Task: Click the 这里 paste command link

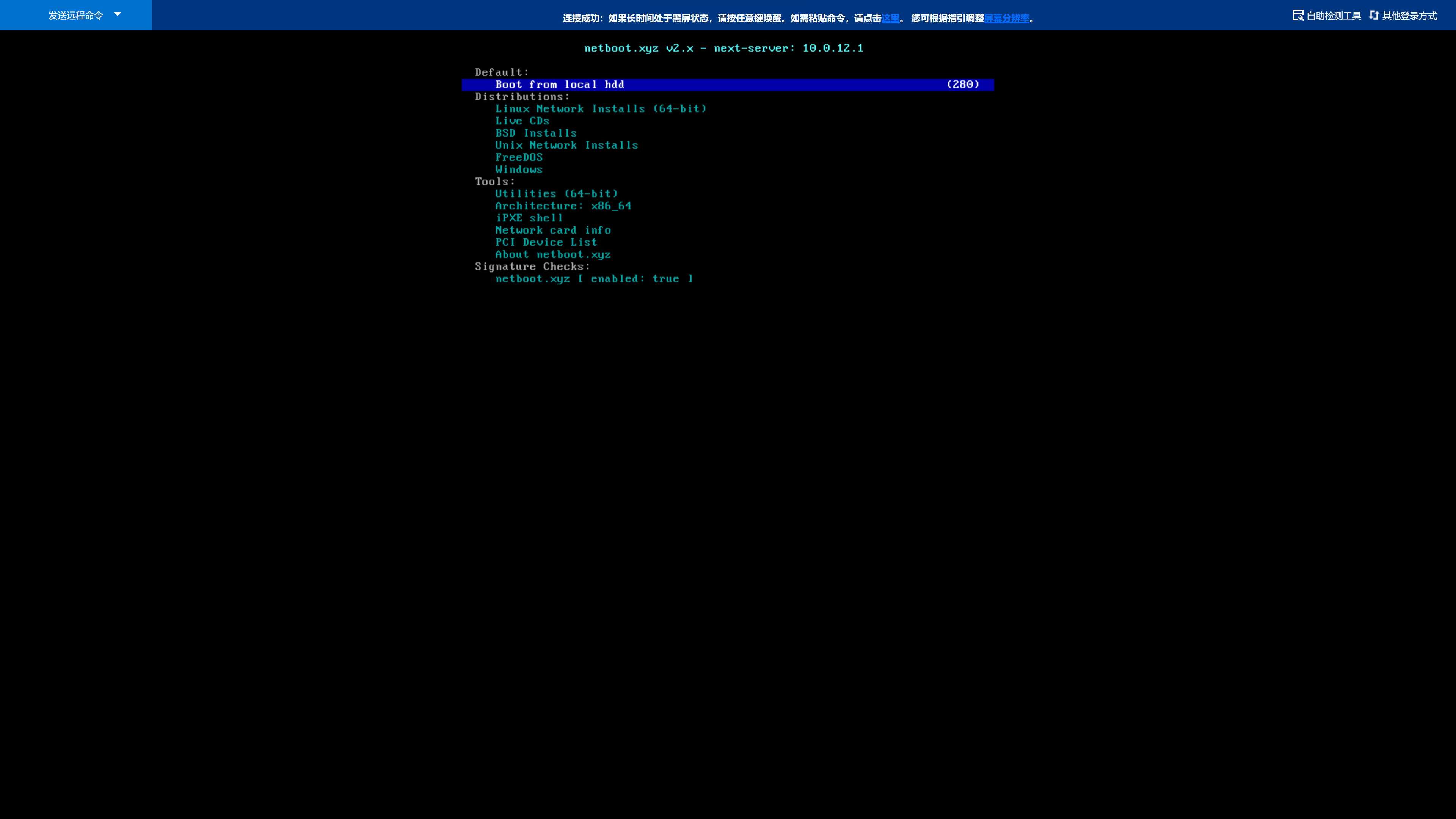Action: [x=890, y=18]
